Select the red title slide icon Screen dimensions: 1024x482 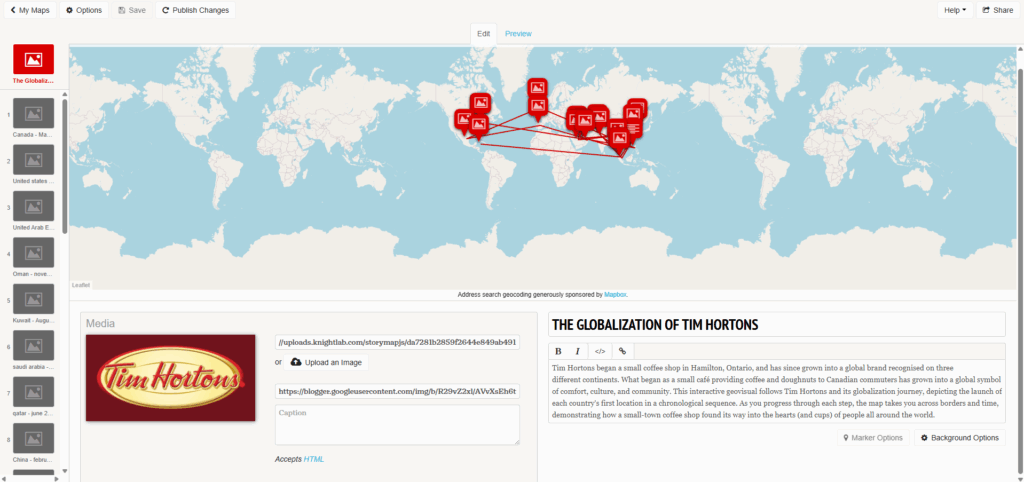(x=33, y=59)
